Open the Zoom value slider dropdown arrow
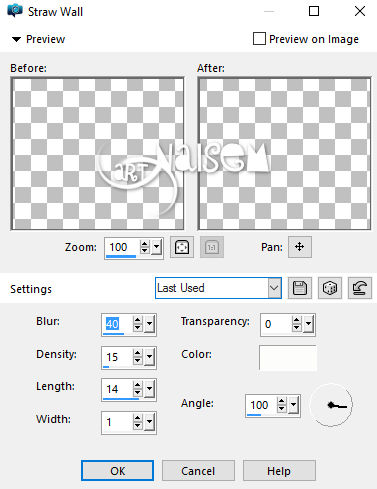Screen dimensions: 377x489 coord(157,247)
